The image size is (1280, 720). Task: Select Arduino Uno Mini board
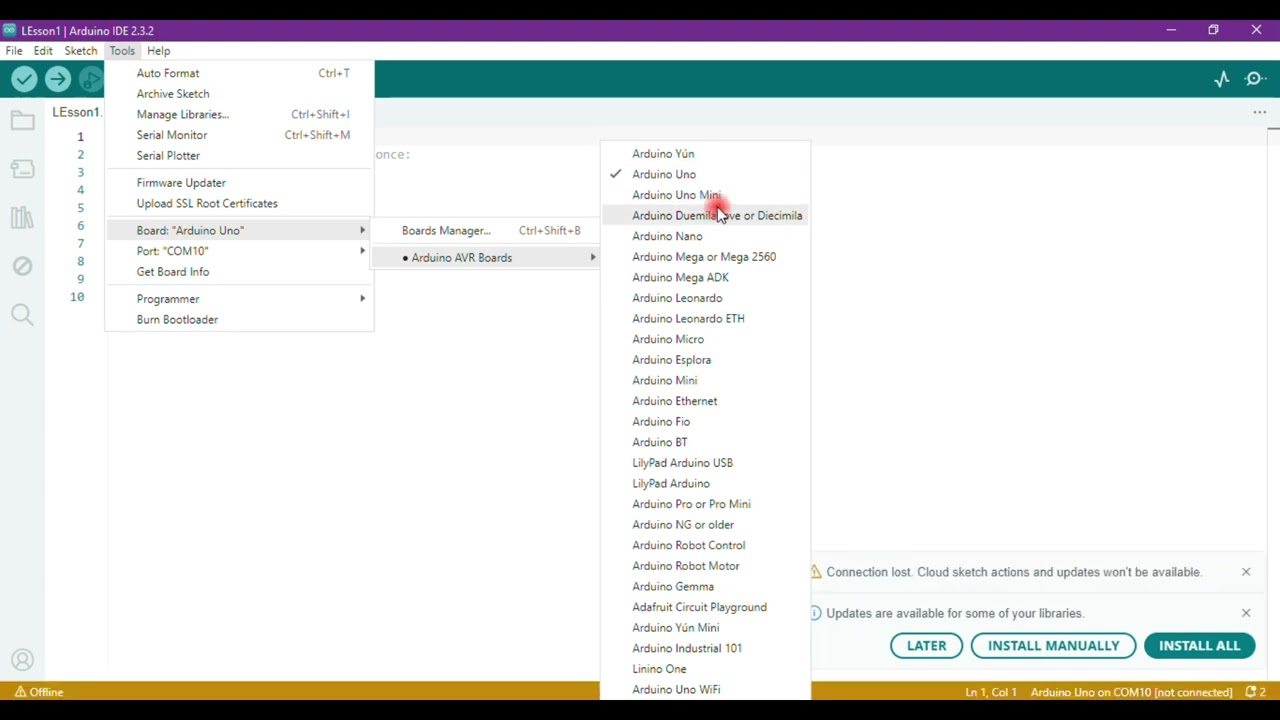pyautogui.click(x=705, y=195)
